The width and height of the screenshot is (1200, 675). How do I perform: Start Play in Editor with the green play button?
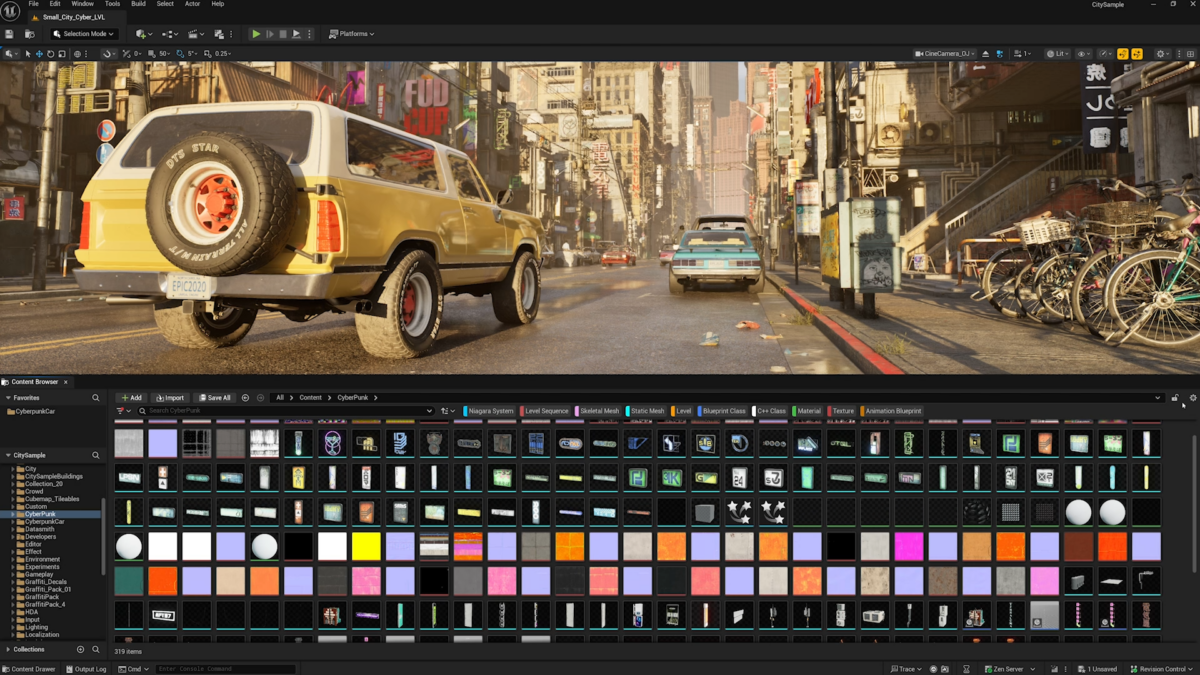click(256, 34)
